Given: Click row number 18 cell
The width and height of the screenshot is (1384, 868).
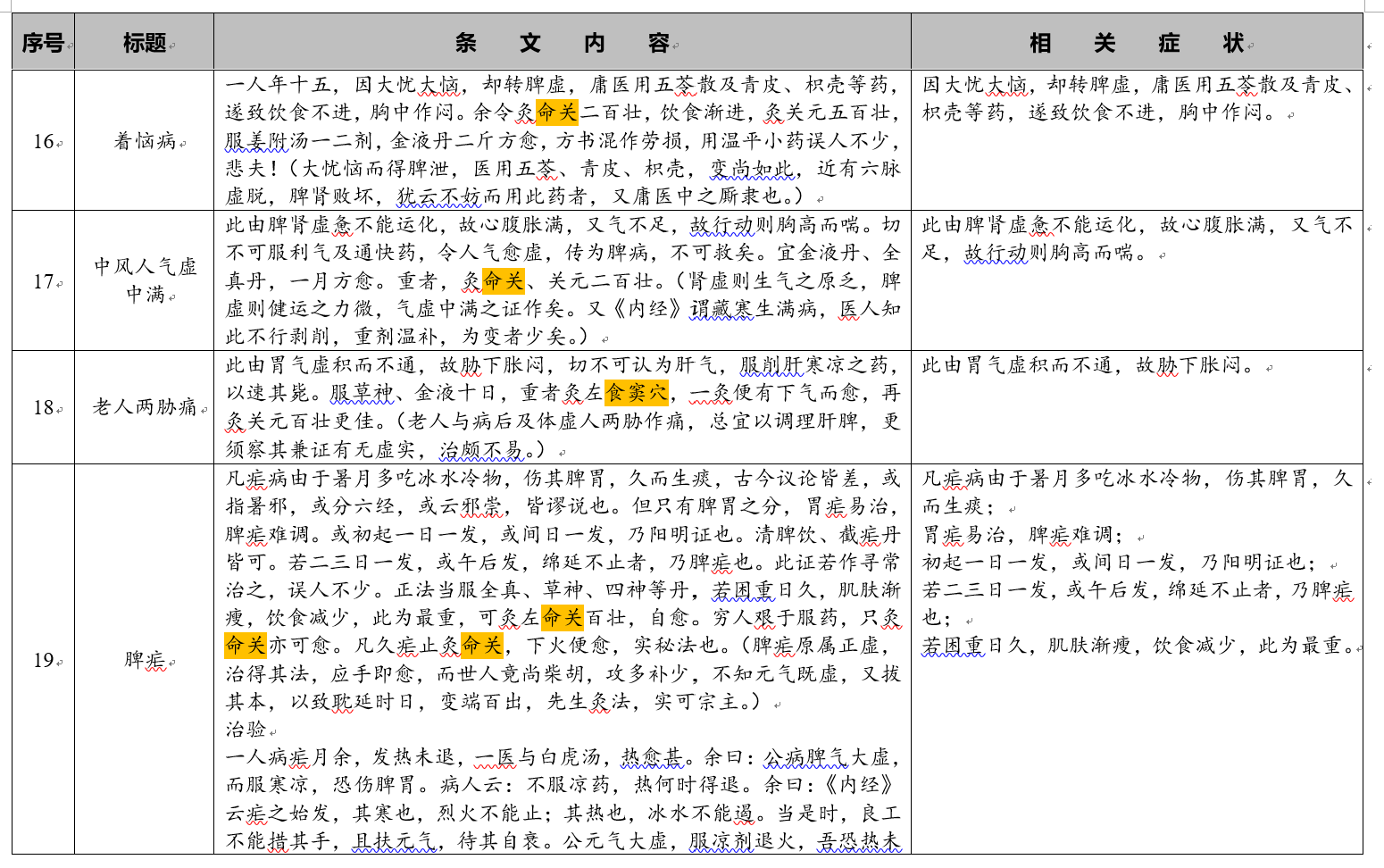Looking at the screenshot, I should [44, 407].
